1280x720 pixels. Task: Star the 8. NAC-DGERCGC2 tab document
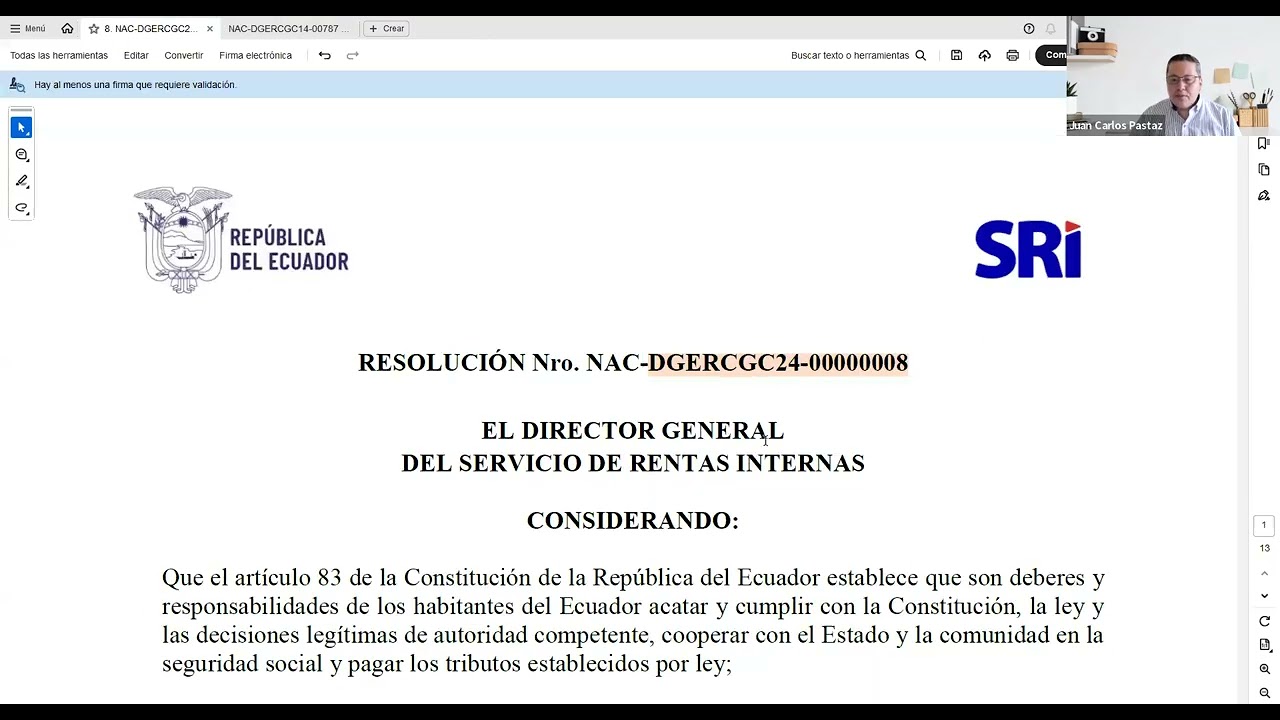(x=94, y=29)
